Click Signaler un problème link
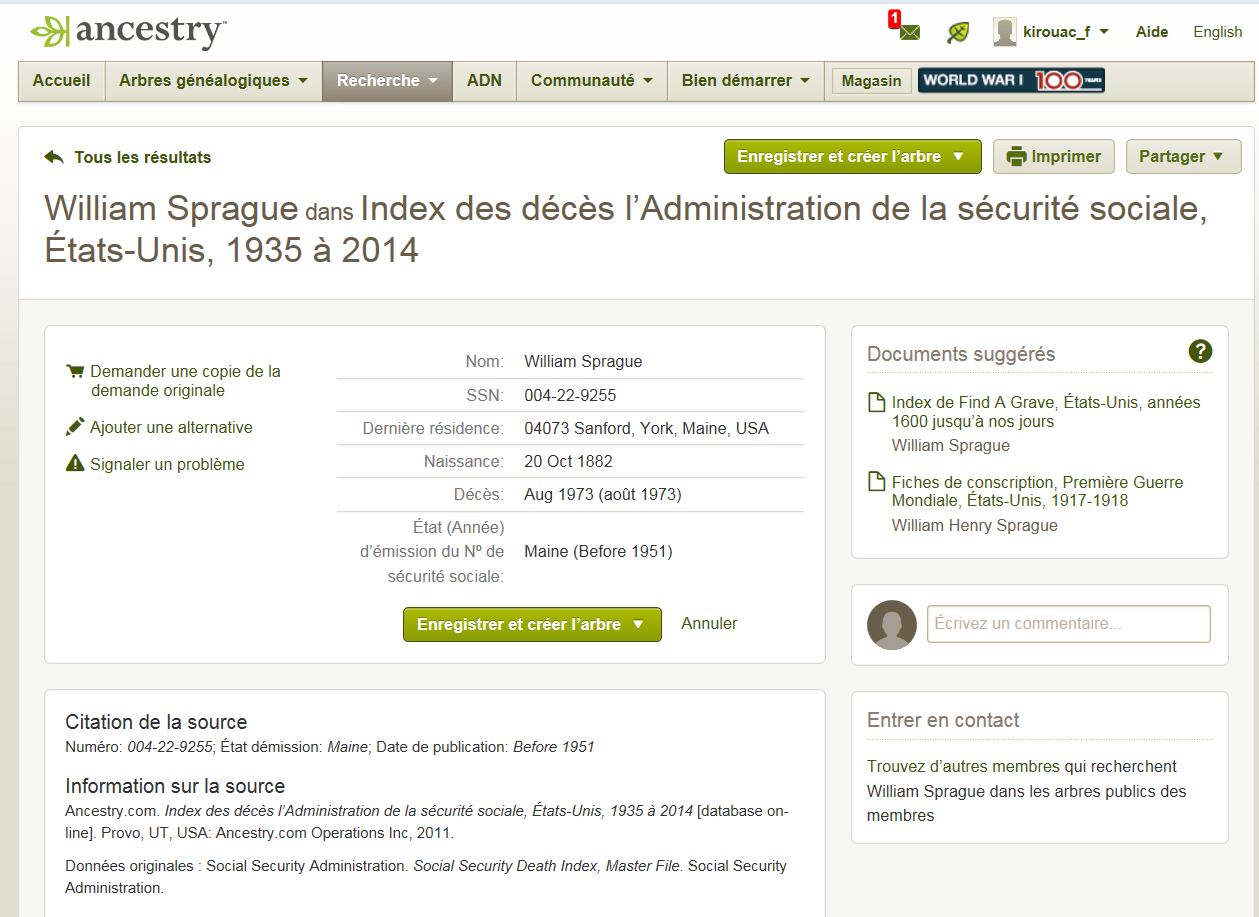Screen dimensions: 1259x917 167,464
